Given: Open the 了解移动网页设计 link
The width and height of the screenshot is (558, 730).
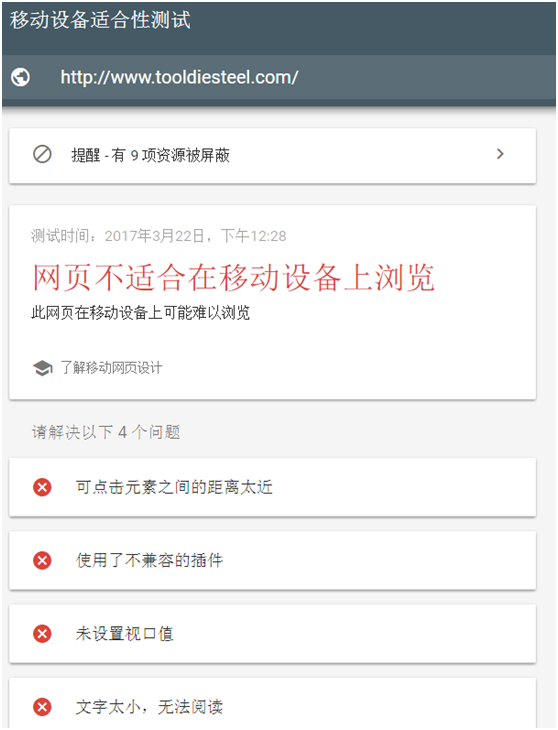Looking at the screenshot, I should point(111,368).
